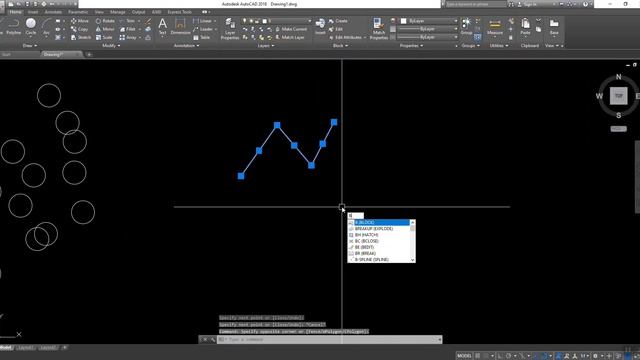Open the Express Tools ribbon tab

(179, 12)
